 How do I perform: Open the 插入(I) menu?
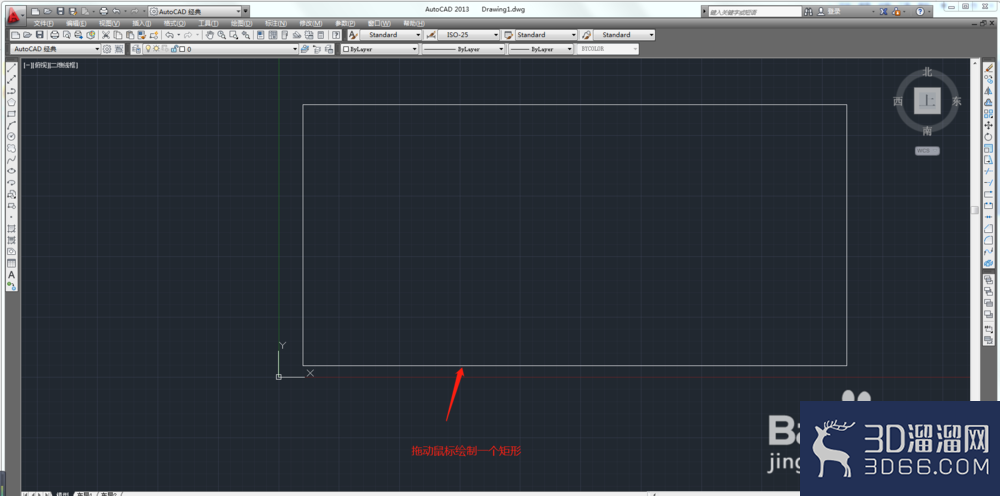pos(142,24)
